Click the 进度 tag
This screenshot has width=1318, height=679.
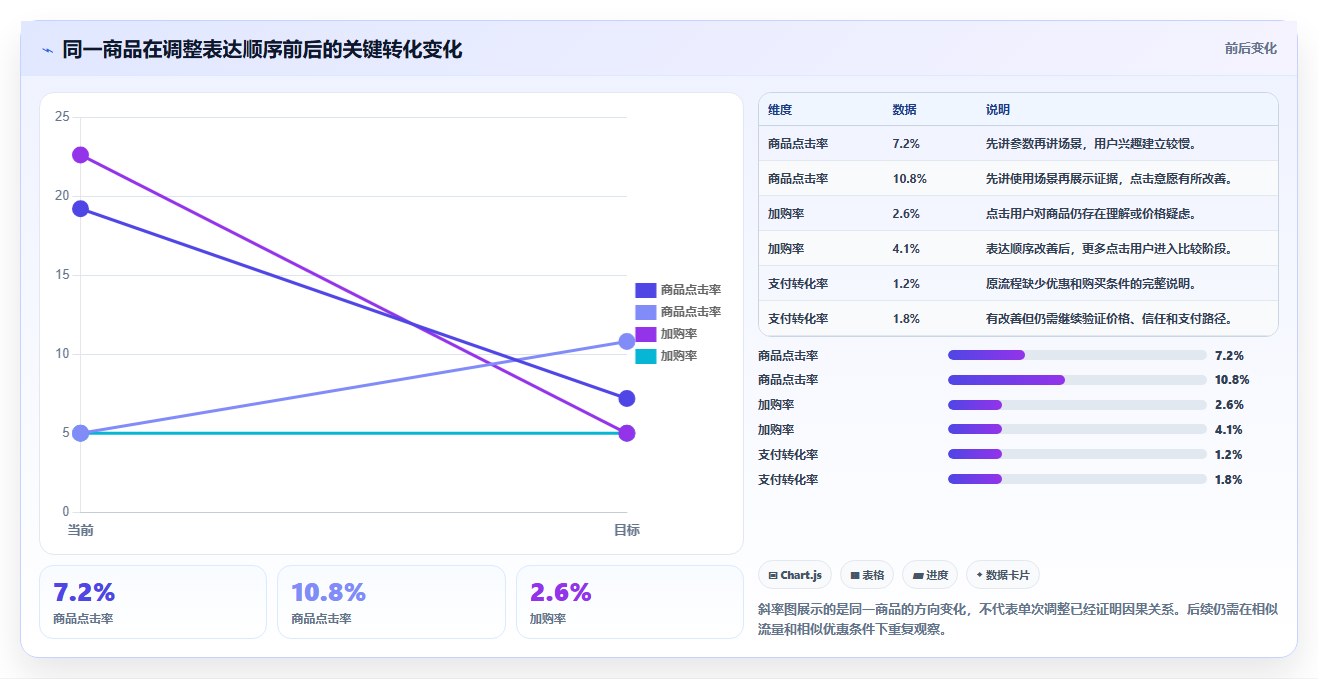pos(930,575)
